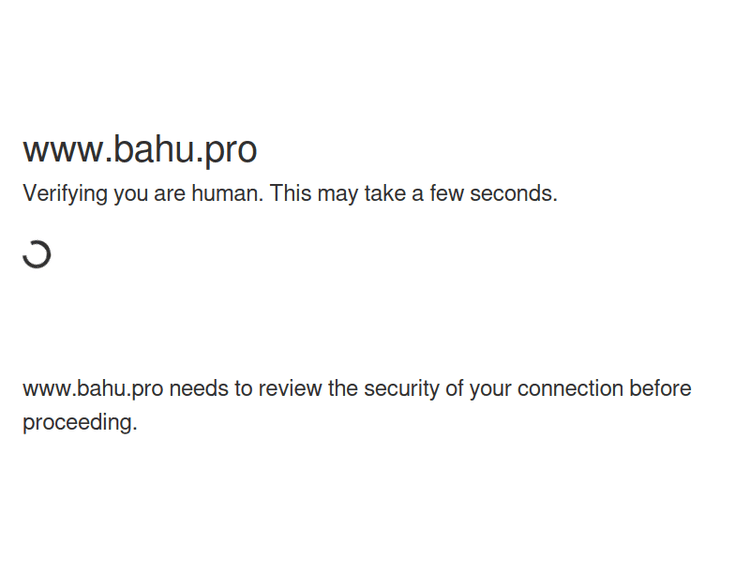Click the word "review" in the paragraph

tap(290, 388)
